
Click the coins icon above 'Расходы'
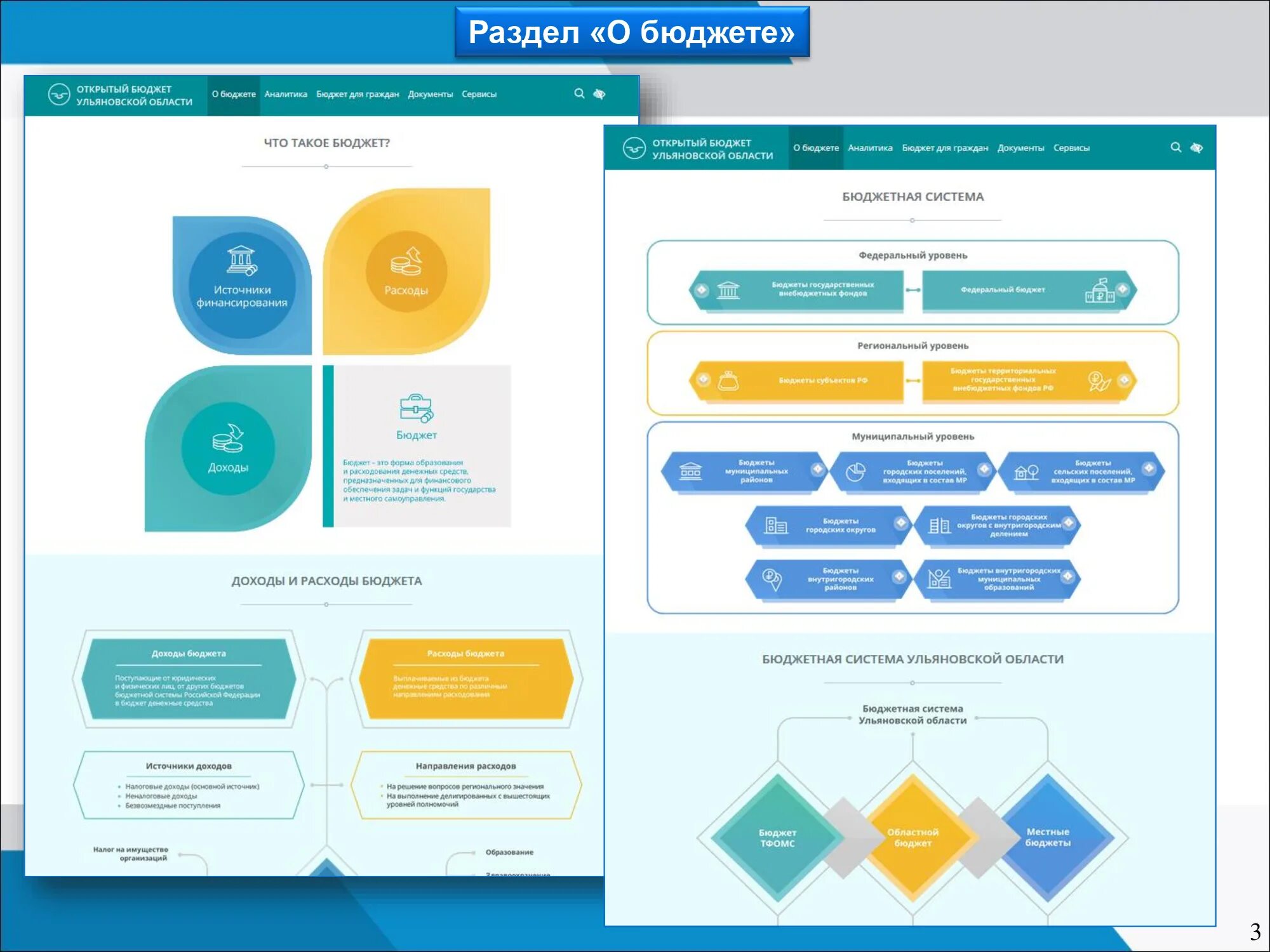coord(406,261)
